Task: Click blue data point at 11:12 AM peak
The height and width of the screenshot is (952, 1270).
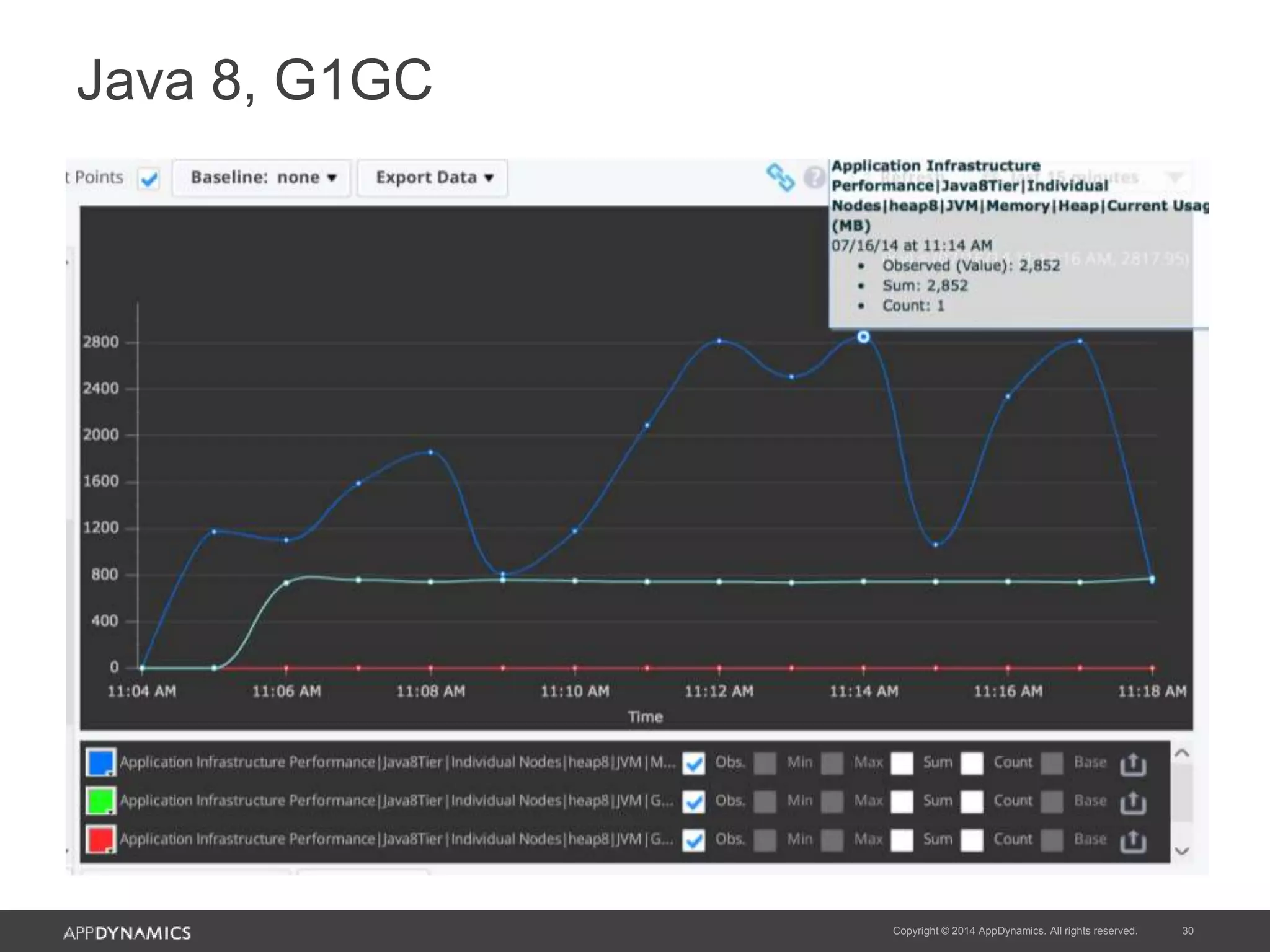Action: coord(719,341)
